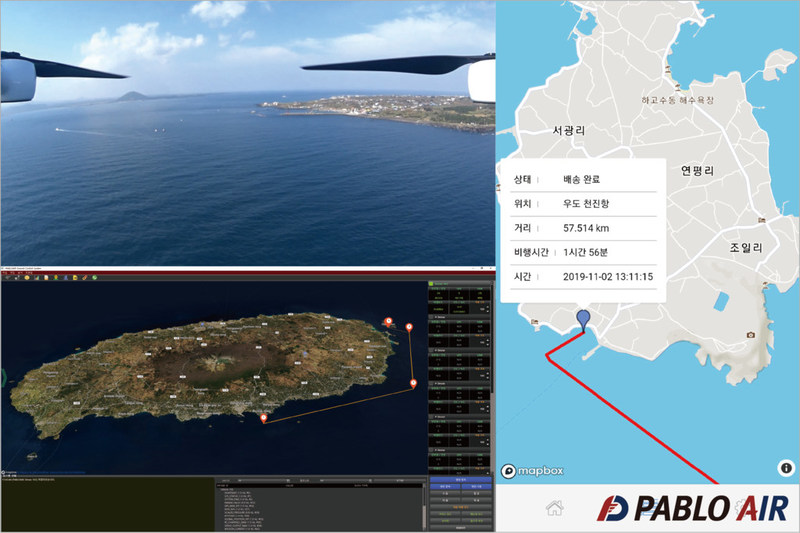
Task: Click the log list vertical scrollbar
Action: tap(424, 506)
